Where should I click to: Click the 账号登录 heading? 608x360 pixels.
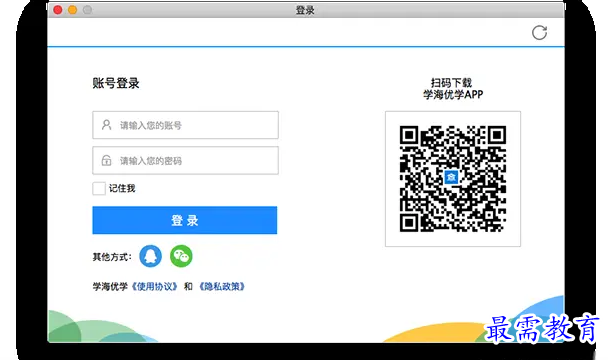click(116, 83)
